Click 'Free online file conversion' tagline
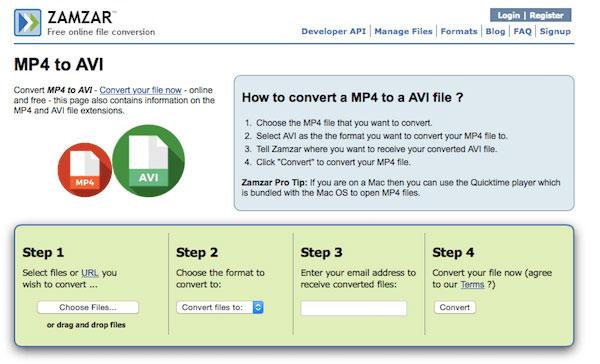The width and height of the screenshot is (600, 364). coord(101,32)
